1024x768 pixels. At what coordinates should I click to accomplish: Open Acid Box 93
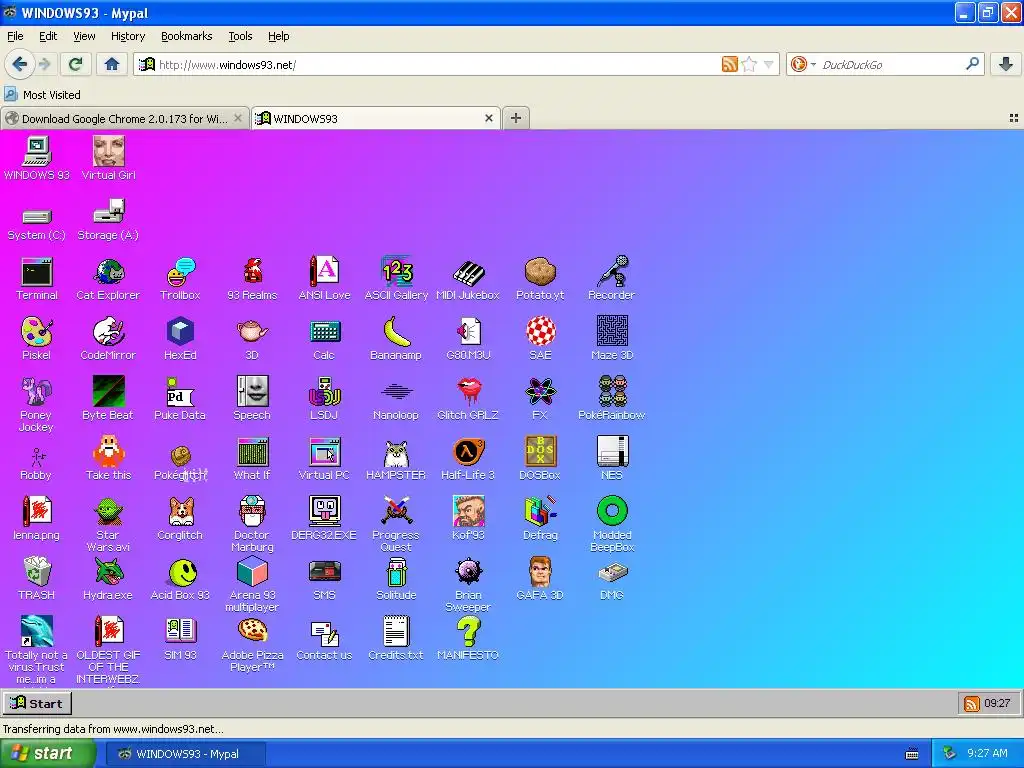coord(180,579)
